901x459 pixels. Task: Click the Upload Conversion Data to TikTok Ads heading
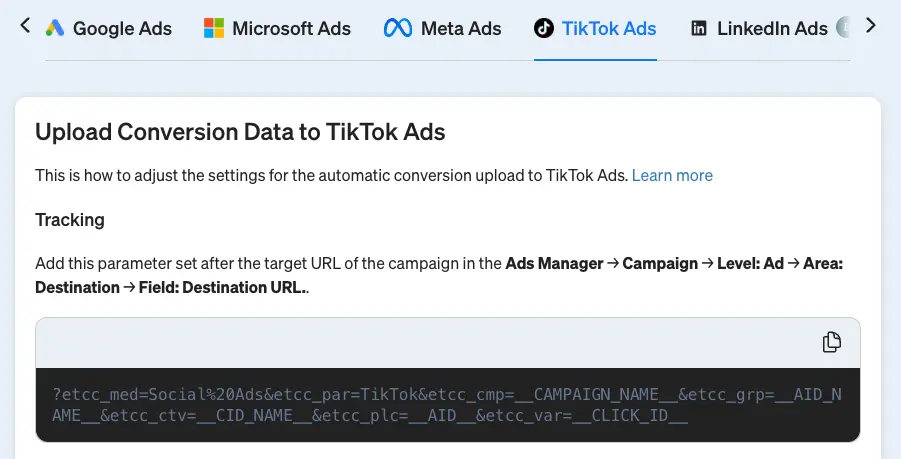[x=240, y=132]
